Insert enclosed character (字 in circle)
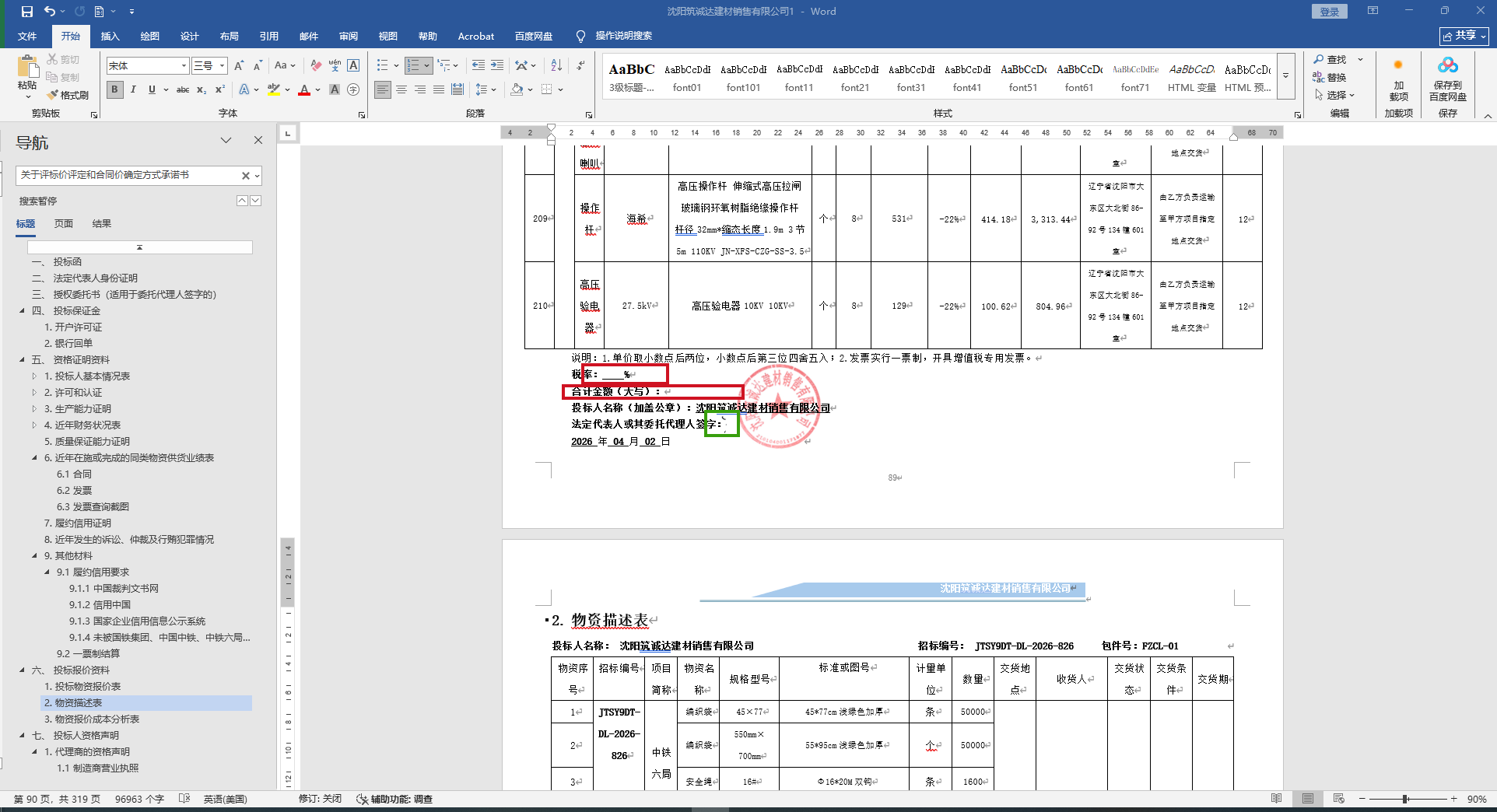 tap(353, 89)
